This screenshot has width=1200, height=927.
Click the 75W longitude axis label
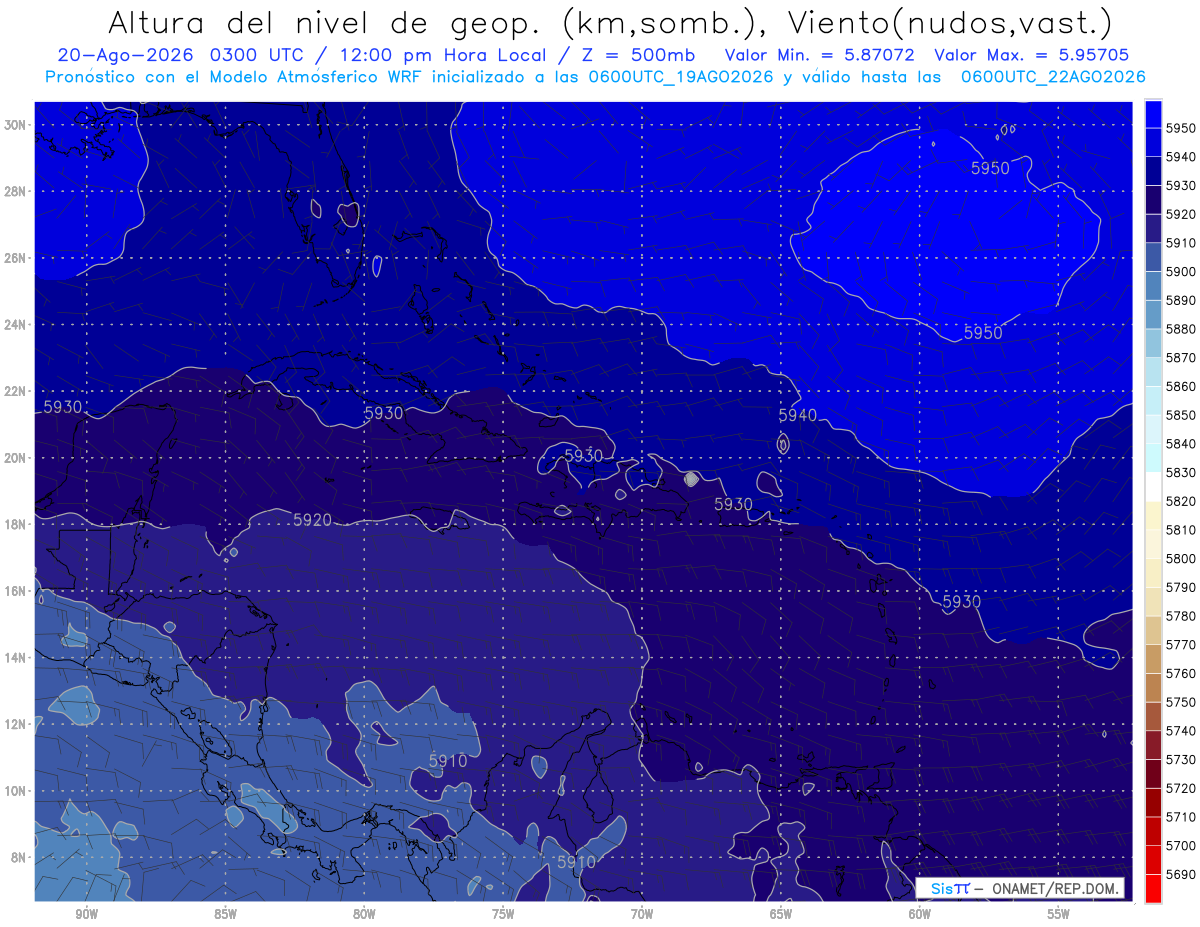(x=503, y=914)
